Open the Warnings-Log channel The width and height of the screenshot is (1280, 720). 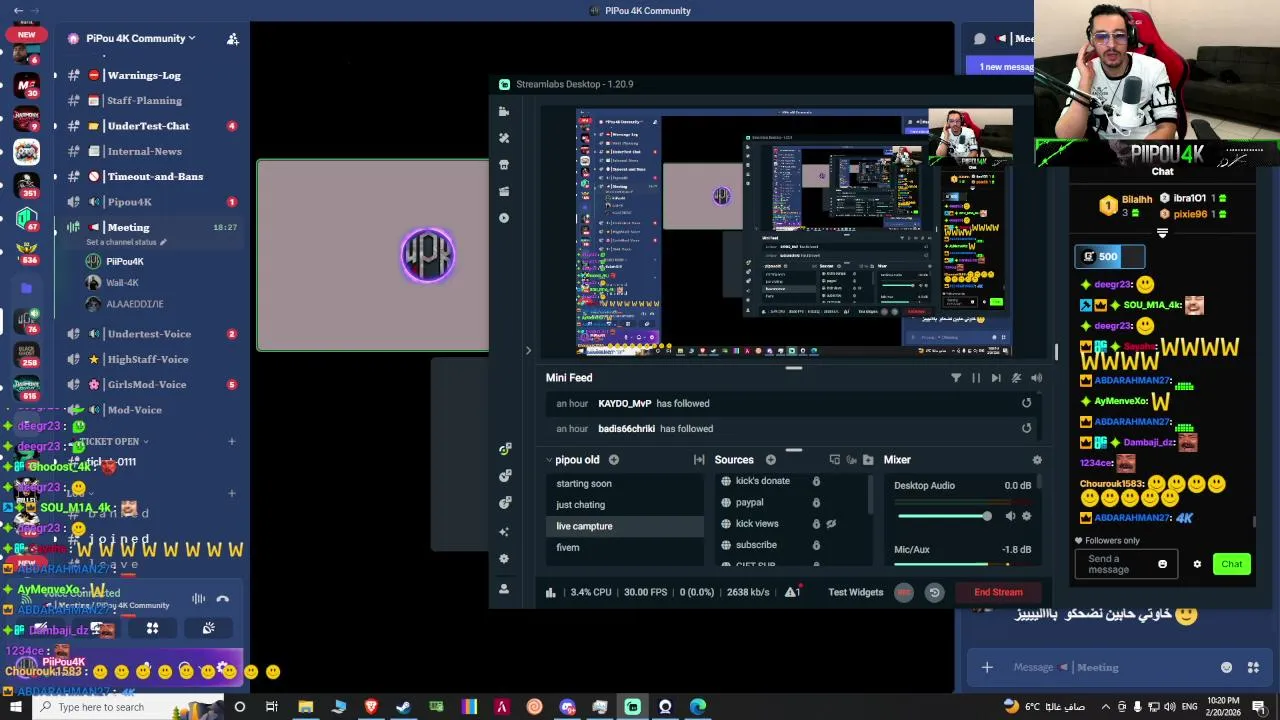144,75
